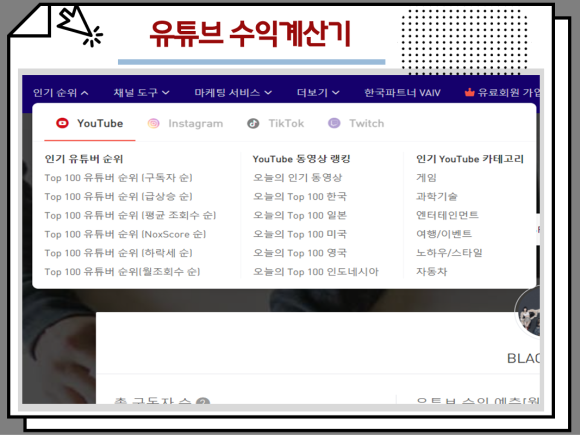Expand the 채널 도구 dropdown arrow
The image size is (580, 435).
click(166, 93)
